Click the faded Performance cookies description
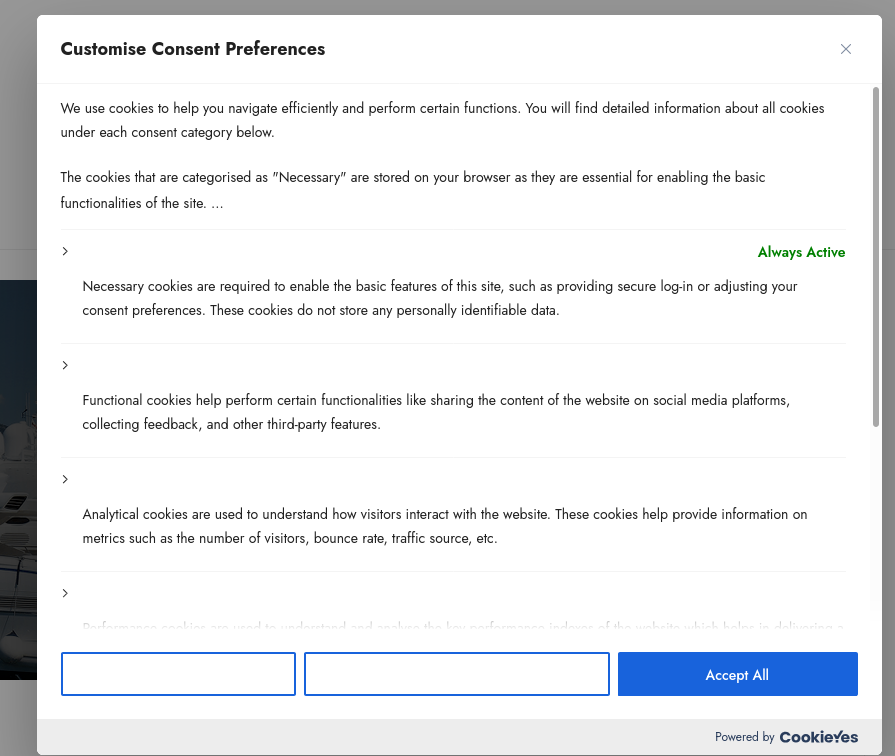 point(462,628)
